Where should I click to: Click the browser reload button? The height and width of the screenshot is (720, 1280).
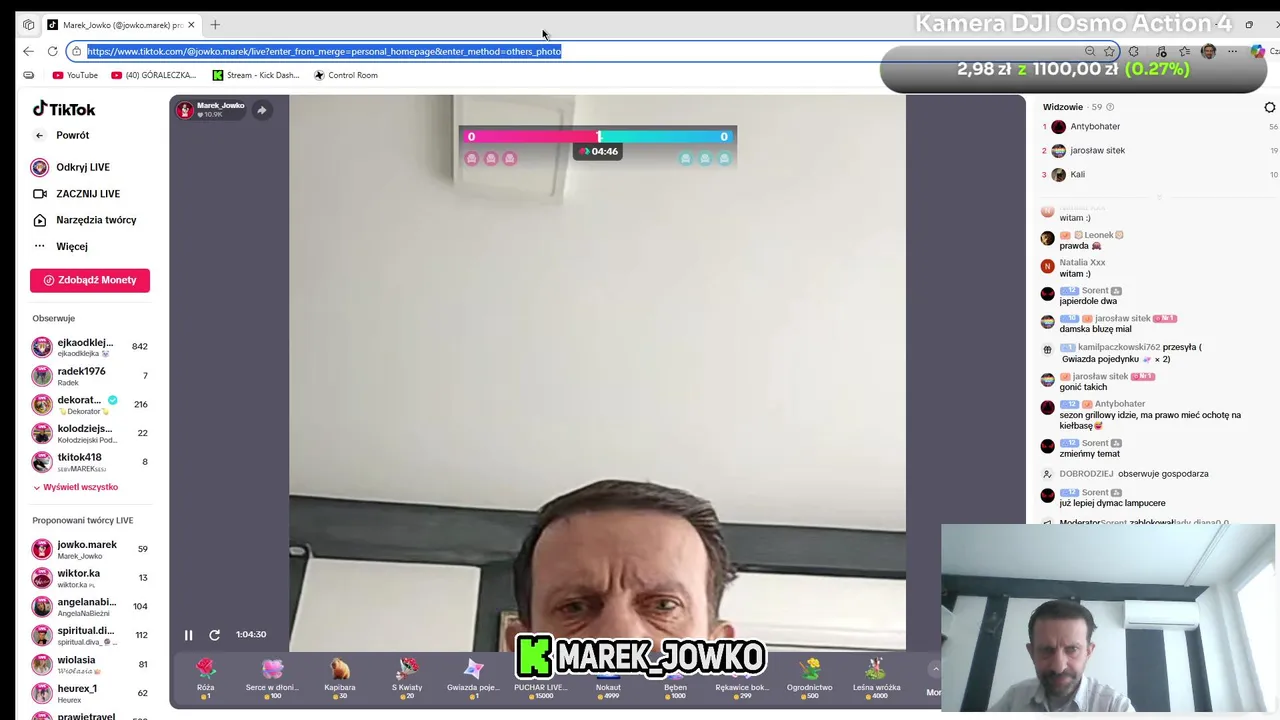coord(53,51)
